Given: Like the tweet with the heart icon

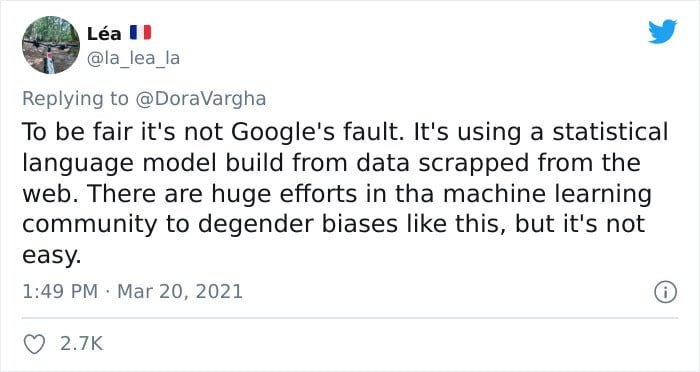Looking at the screenshot, I should coord(34,344).
